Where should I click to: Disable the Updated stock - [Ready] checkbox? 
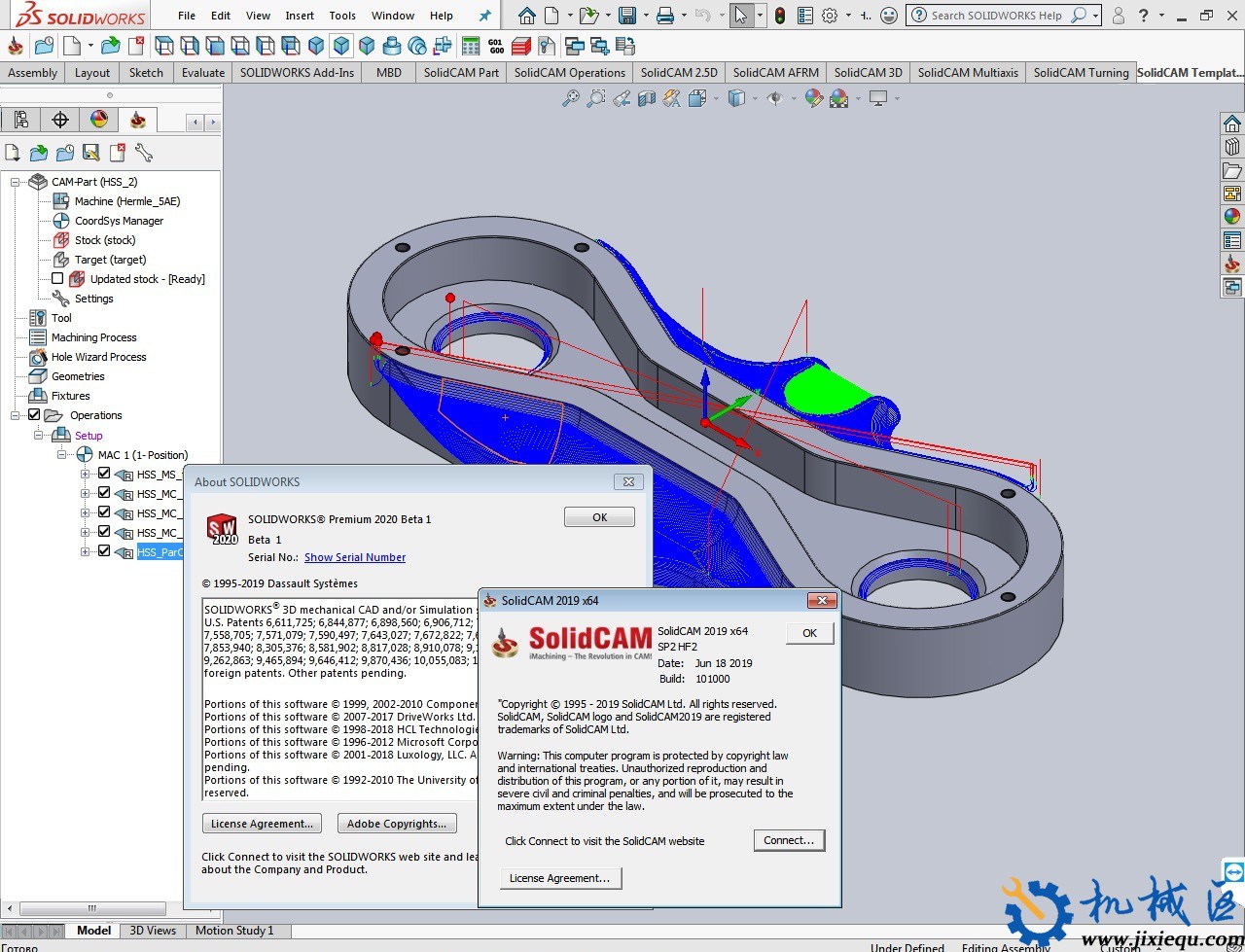coord(58,278)
